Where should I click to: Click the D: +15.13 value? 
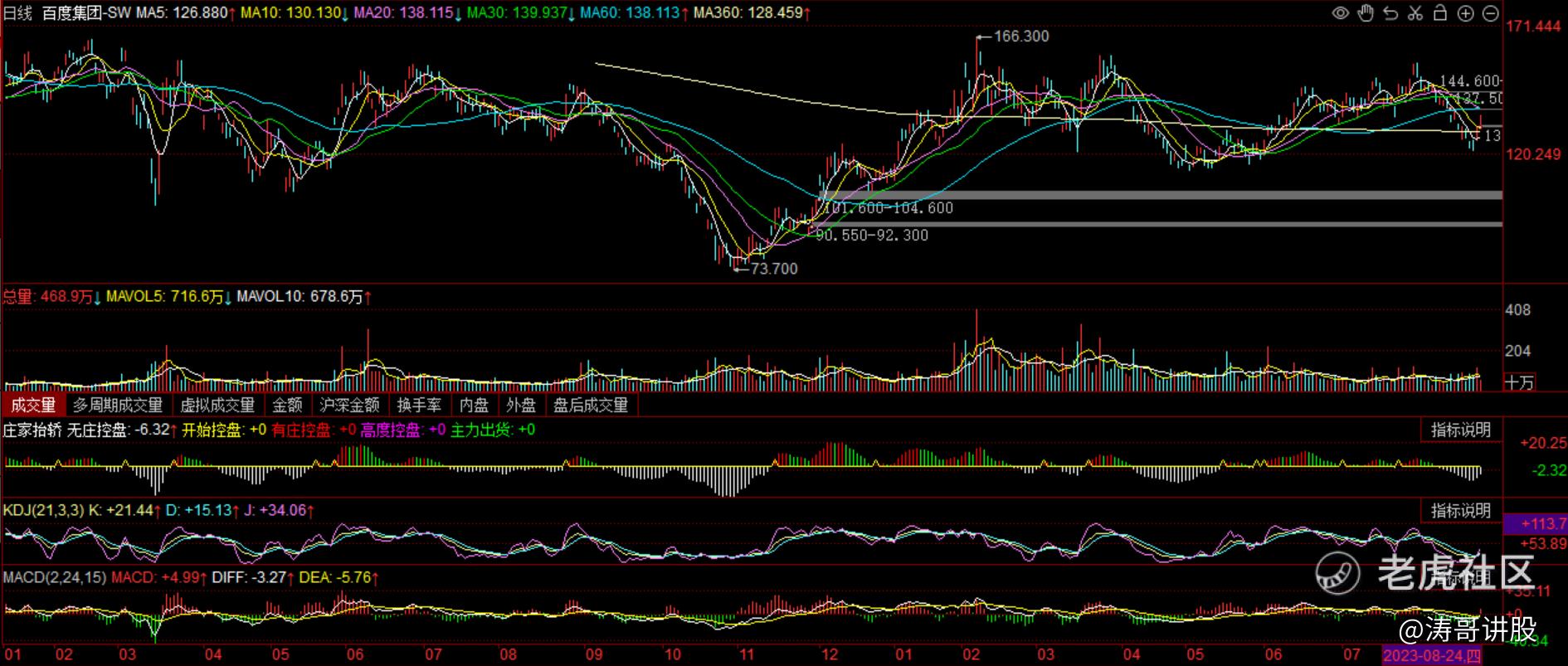pos(202,510)
